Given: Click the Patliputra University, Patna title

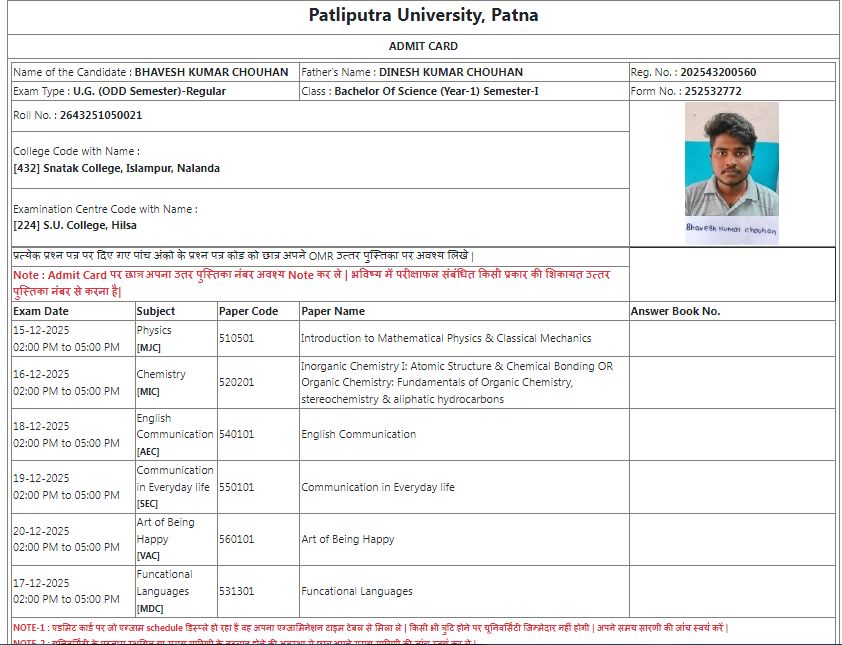Looking at the screenshot, I should pos(423,16).
